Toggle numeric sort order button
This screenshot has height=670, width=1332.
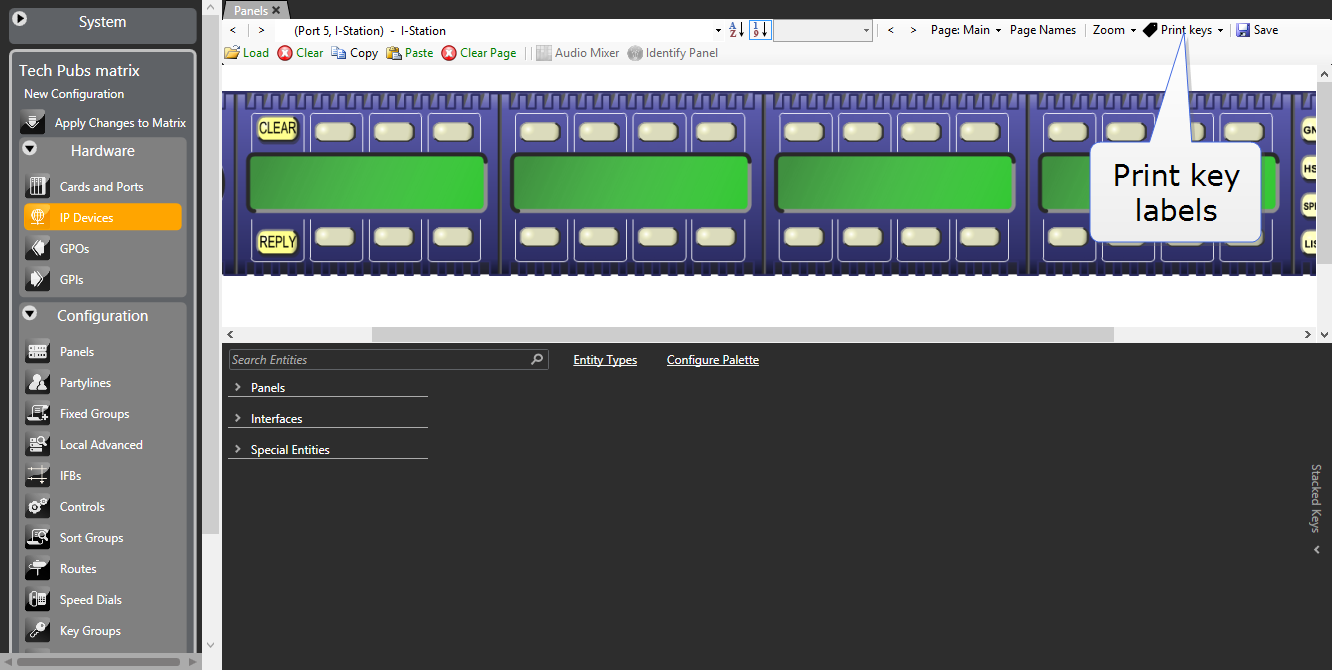pos(760,30)
